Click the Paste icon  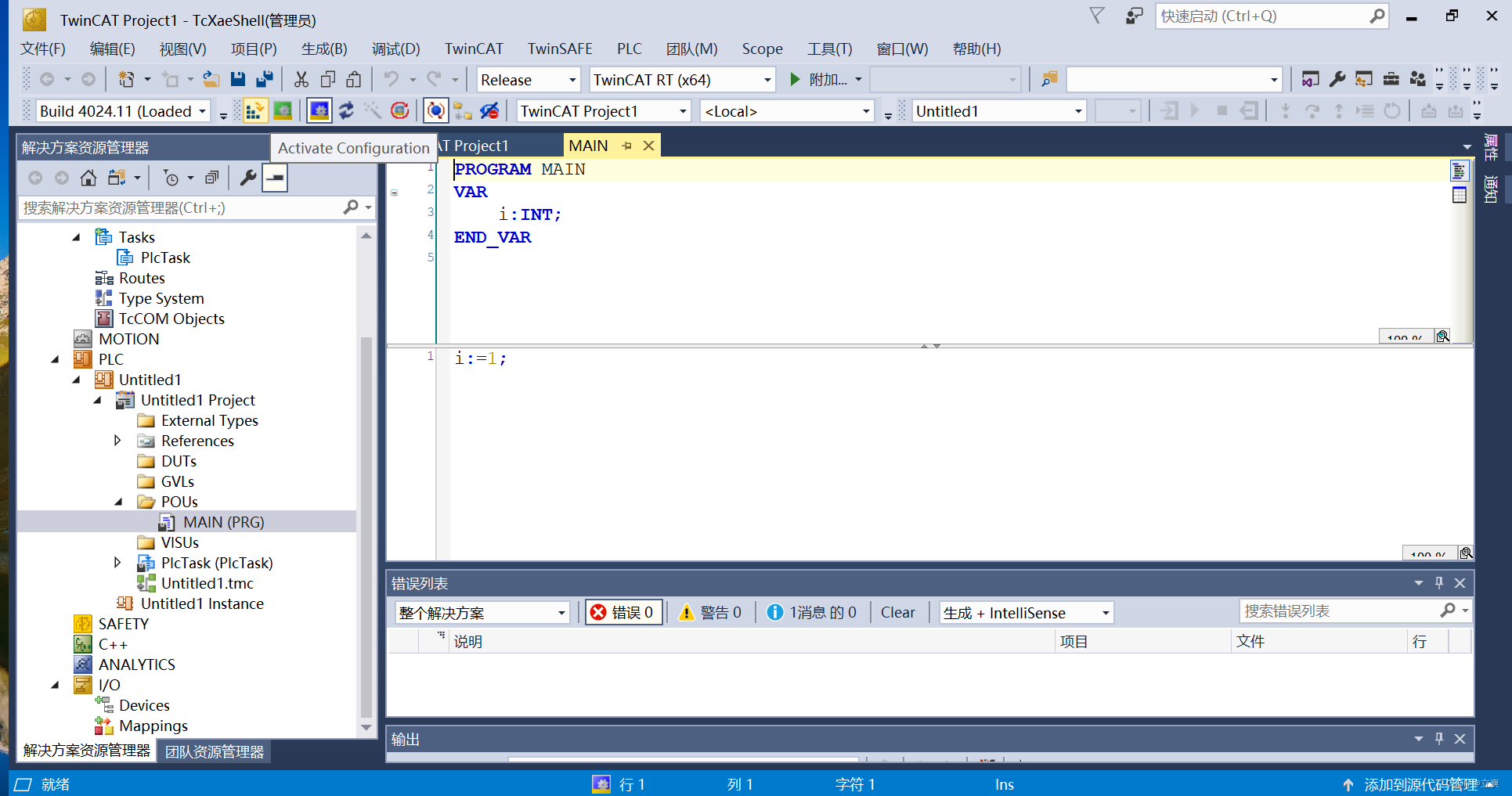tap(354, 79)
